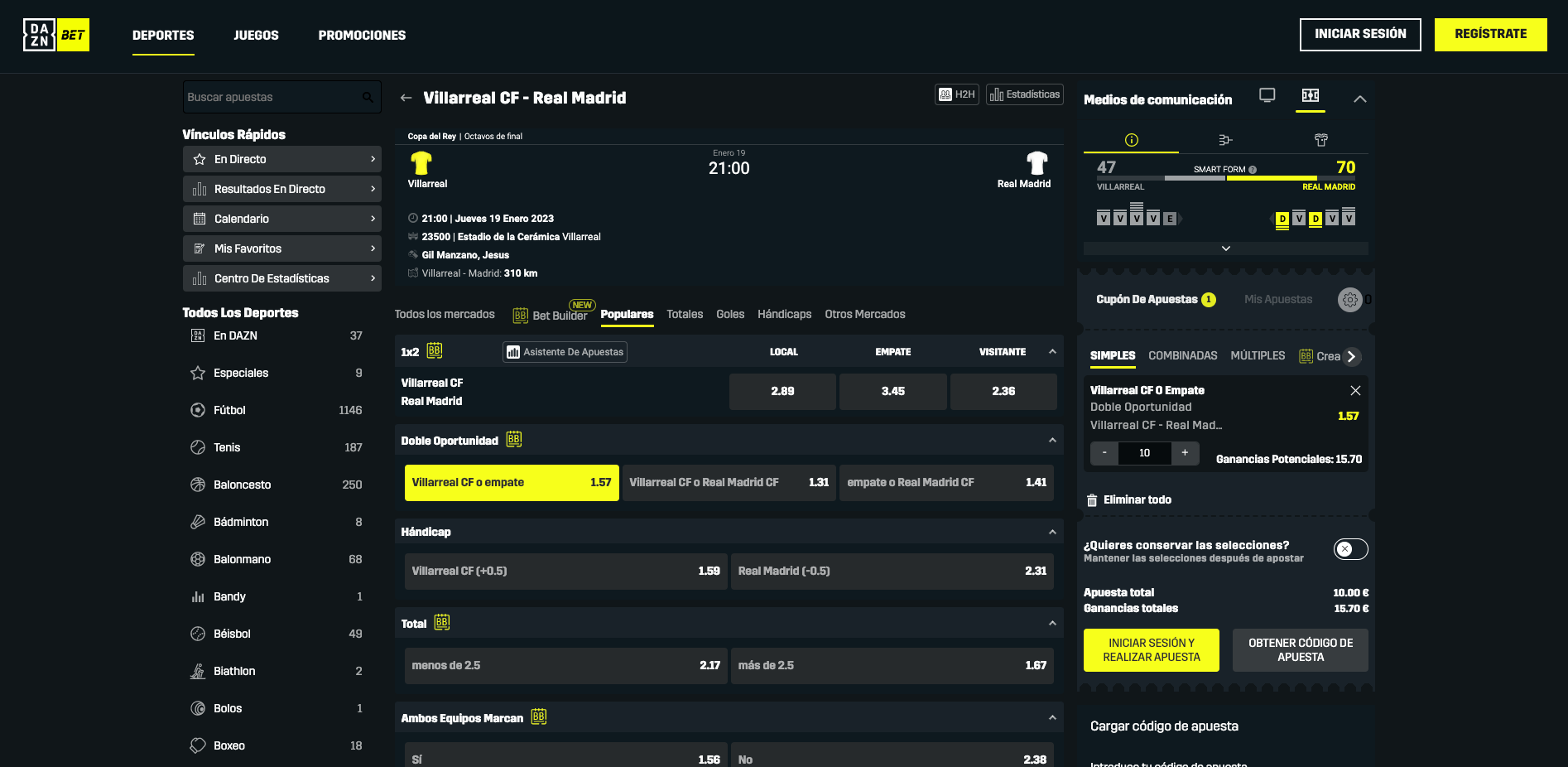This screenshot has height=767, width=1568.
Task: Collapse the 1x2 market section
Action: tap(1052, 352)
